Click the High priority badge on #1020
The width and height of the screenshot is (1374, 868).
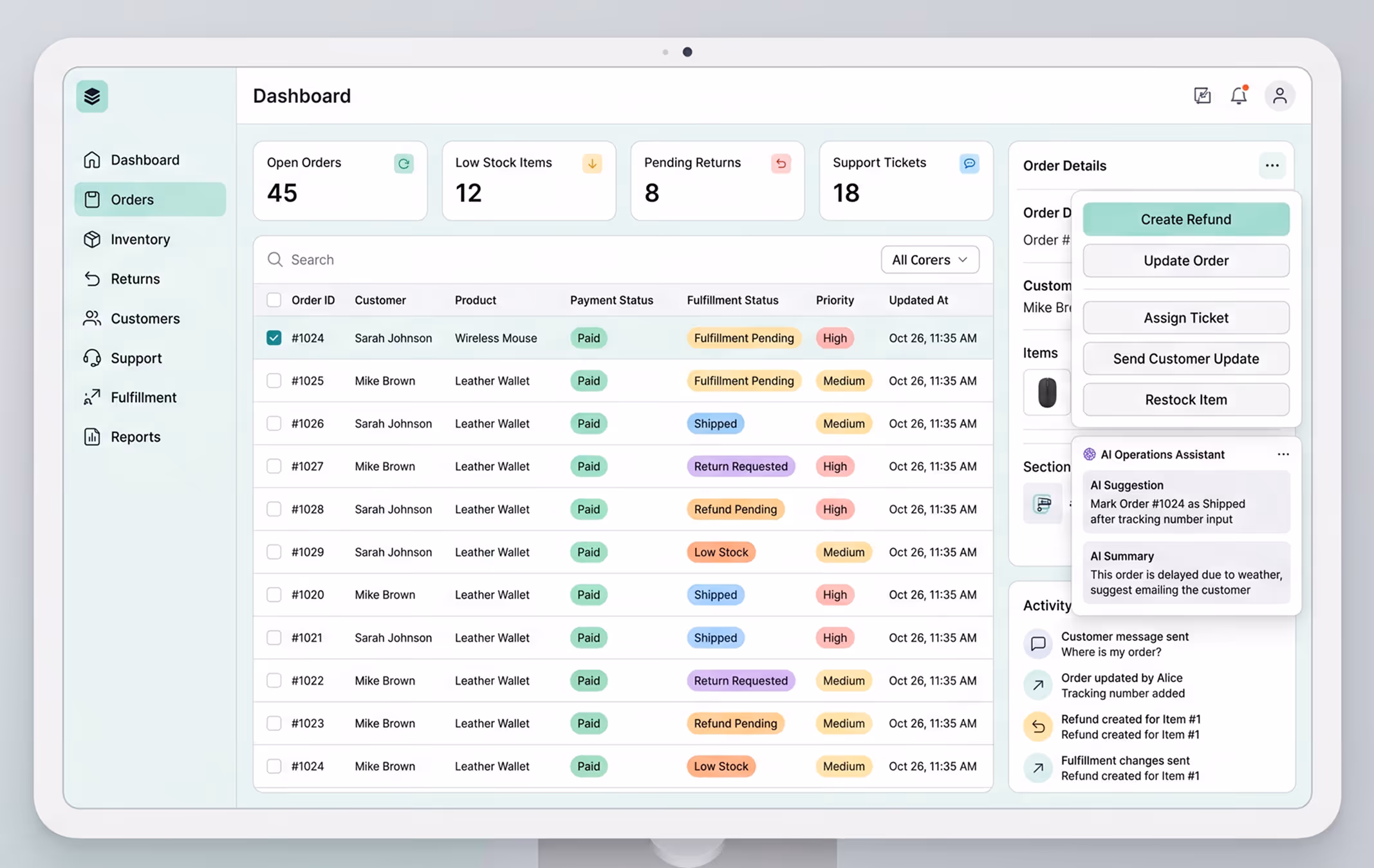coord(835,595)
